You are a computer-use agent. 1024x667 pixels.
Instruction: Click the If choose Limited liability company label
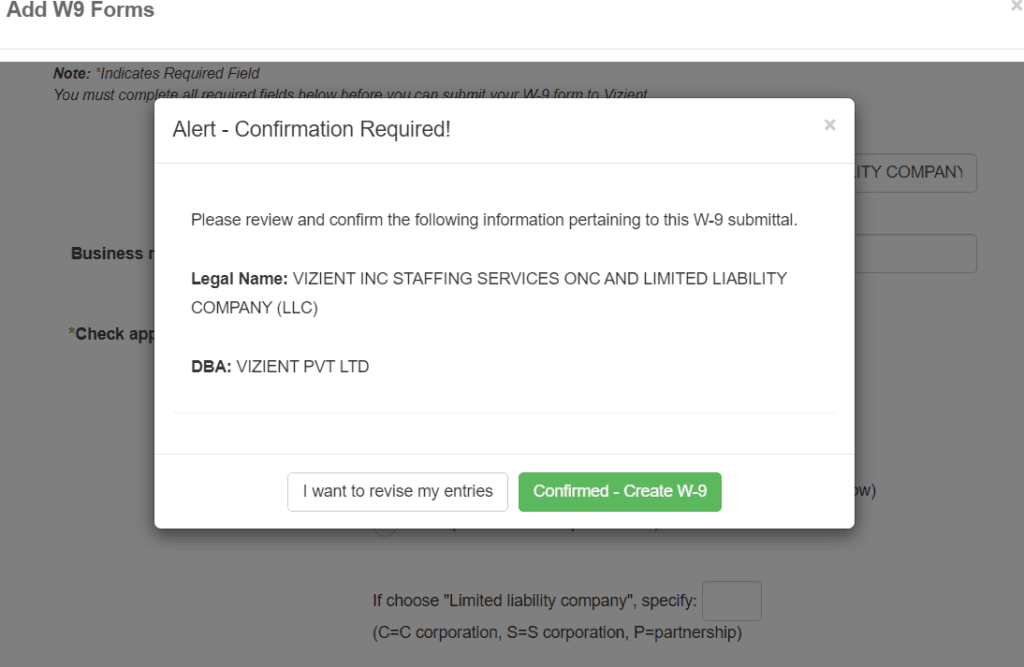coord(534,602)
